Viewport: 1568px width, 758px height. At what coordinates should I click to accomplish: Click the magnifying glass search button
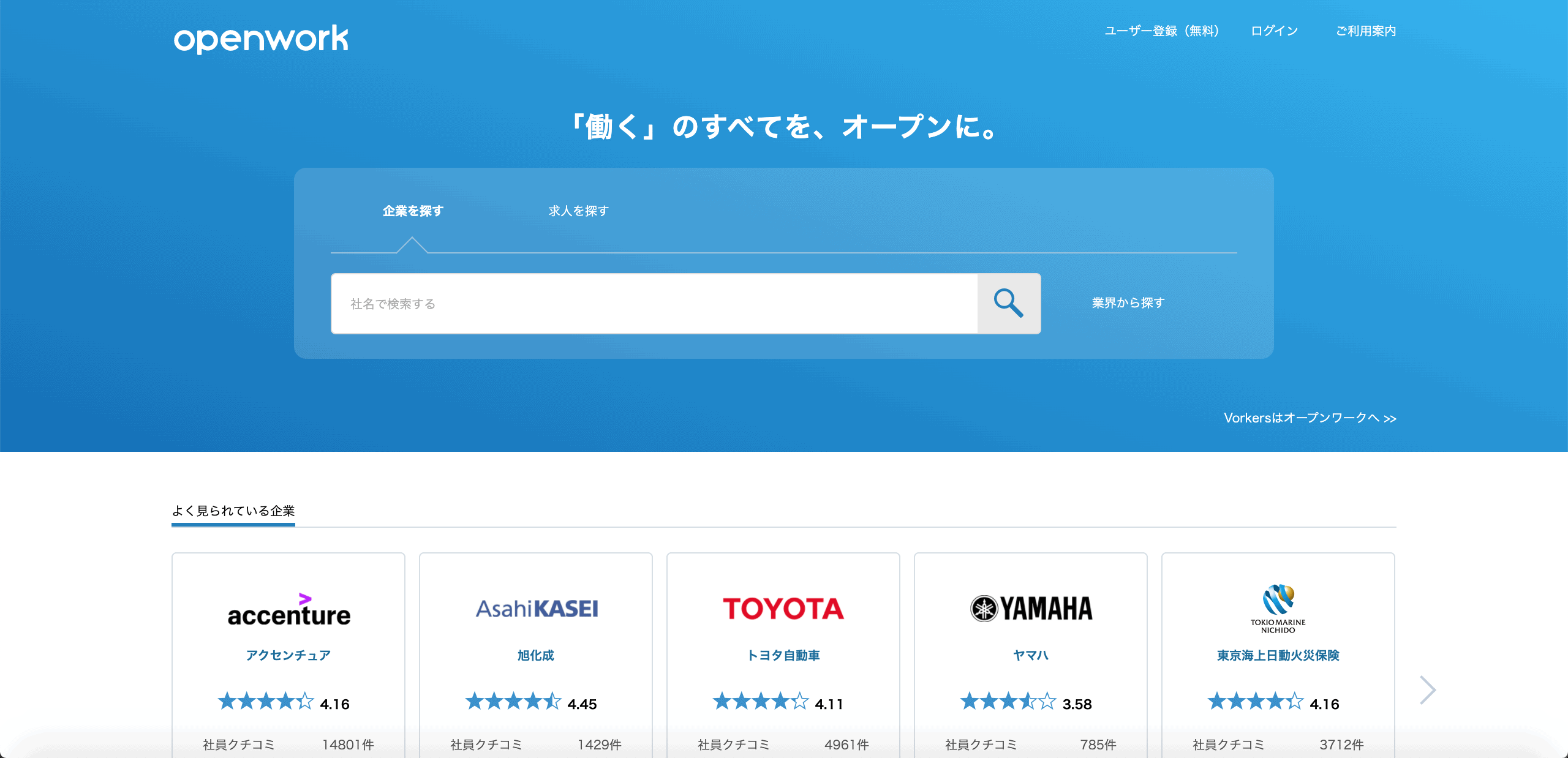(1009, 304)
